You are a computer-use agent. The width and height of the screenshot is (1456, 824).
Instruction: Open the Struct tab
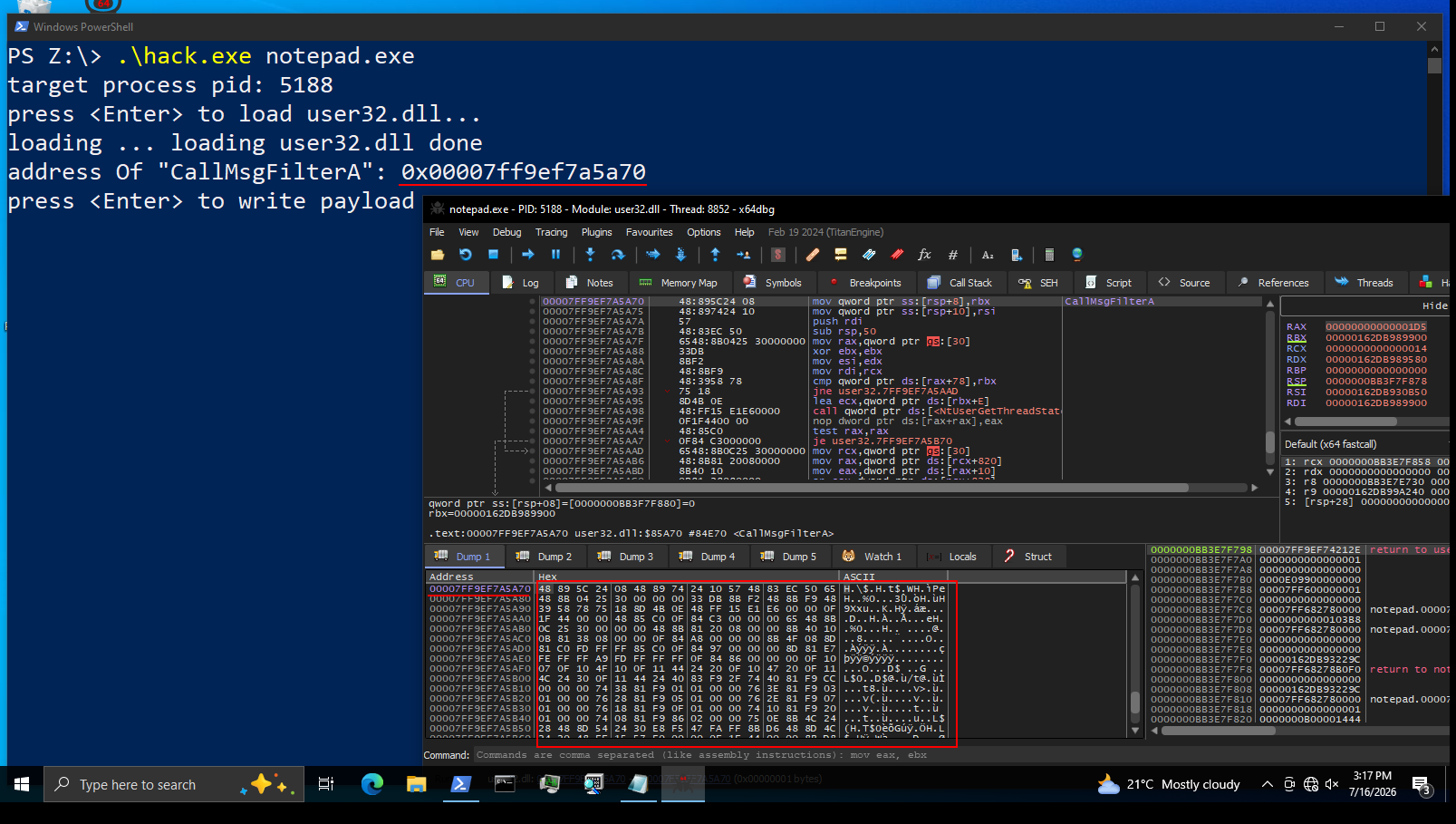click(x=1028, y=557)
